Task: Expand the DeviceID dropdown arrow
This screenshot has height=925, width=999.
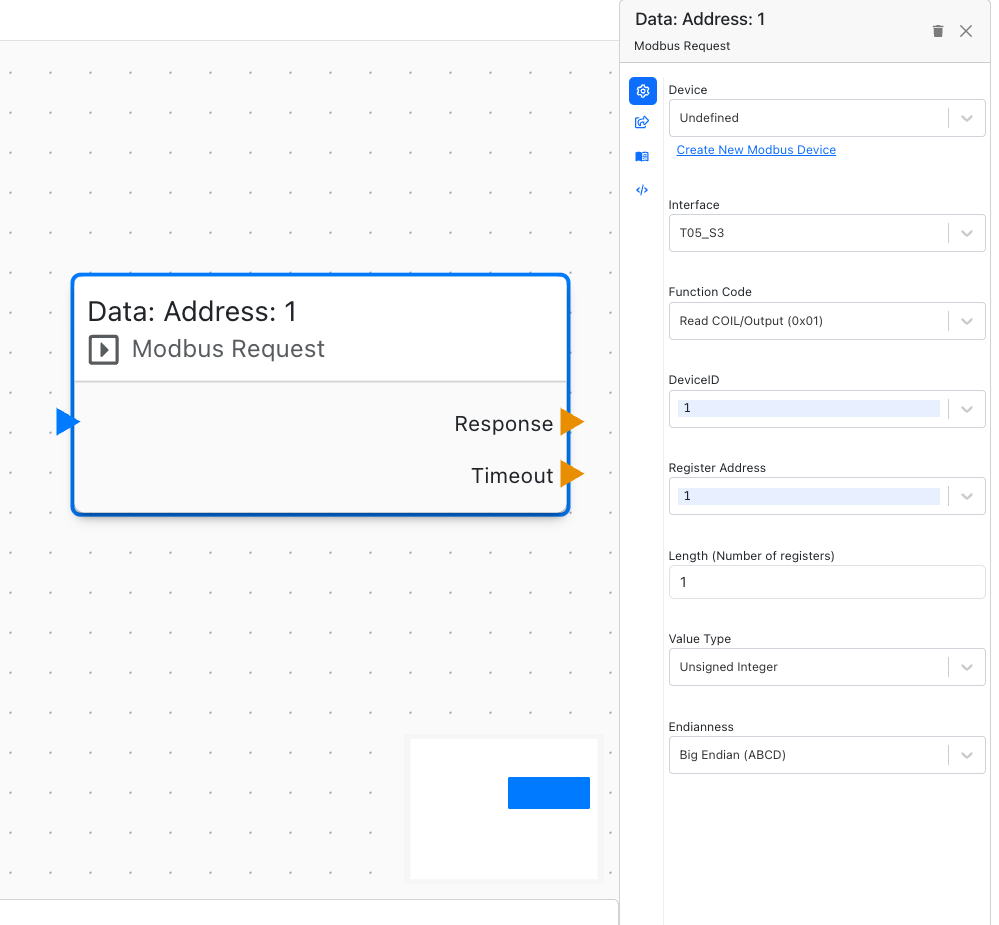Action: [x=966, y=409]
